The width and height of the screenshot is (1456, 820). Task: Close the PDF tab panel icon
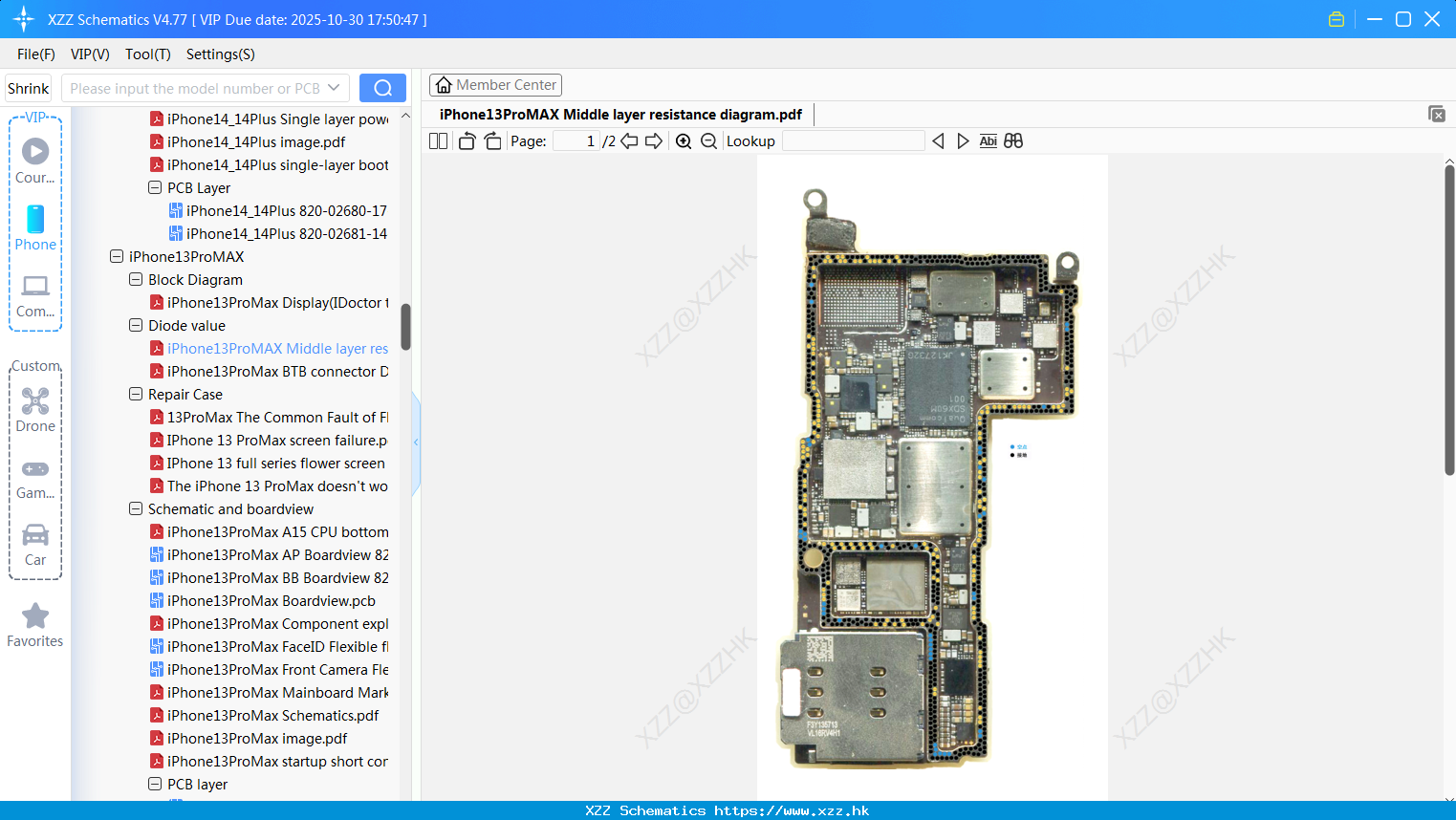(x=1437, y=114)
